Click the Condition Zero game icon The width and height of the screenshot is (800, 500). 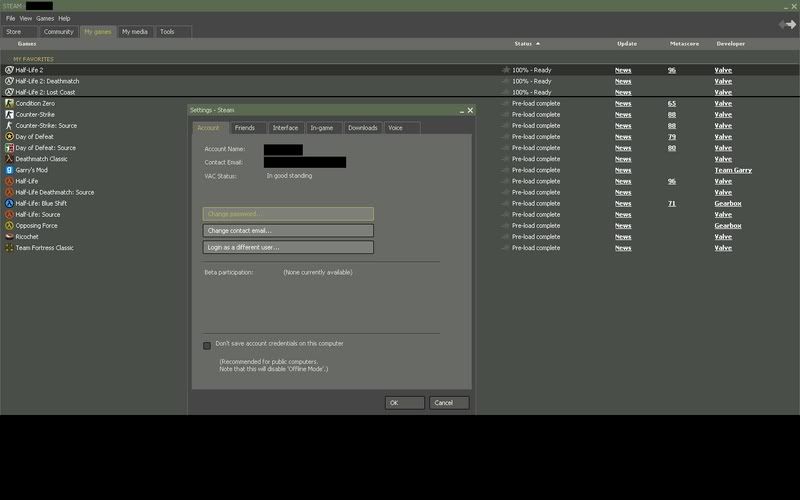click(x=9, y=103)
